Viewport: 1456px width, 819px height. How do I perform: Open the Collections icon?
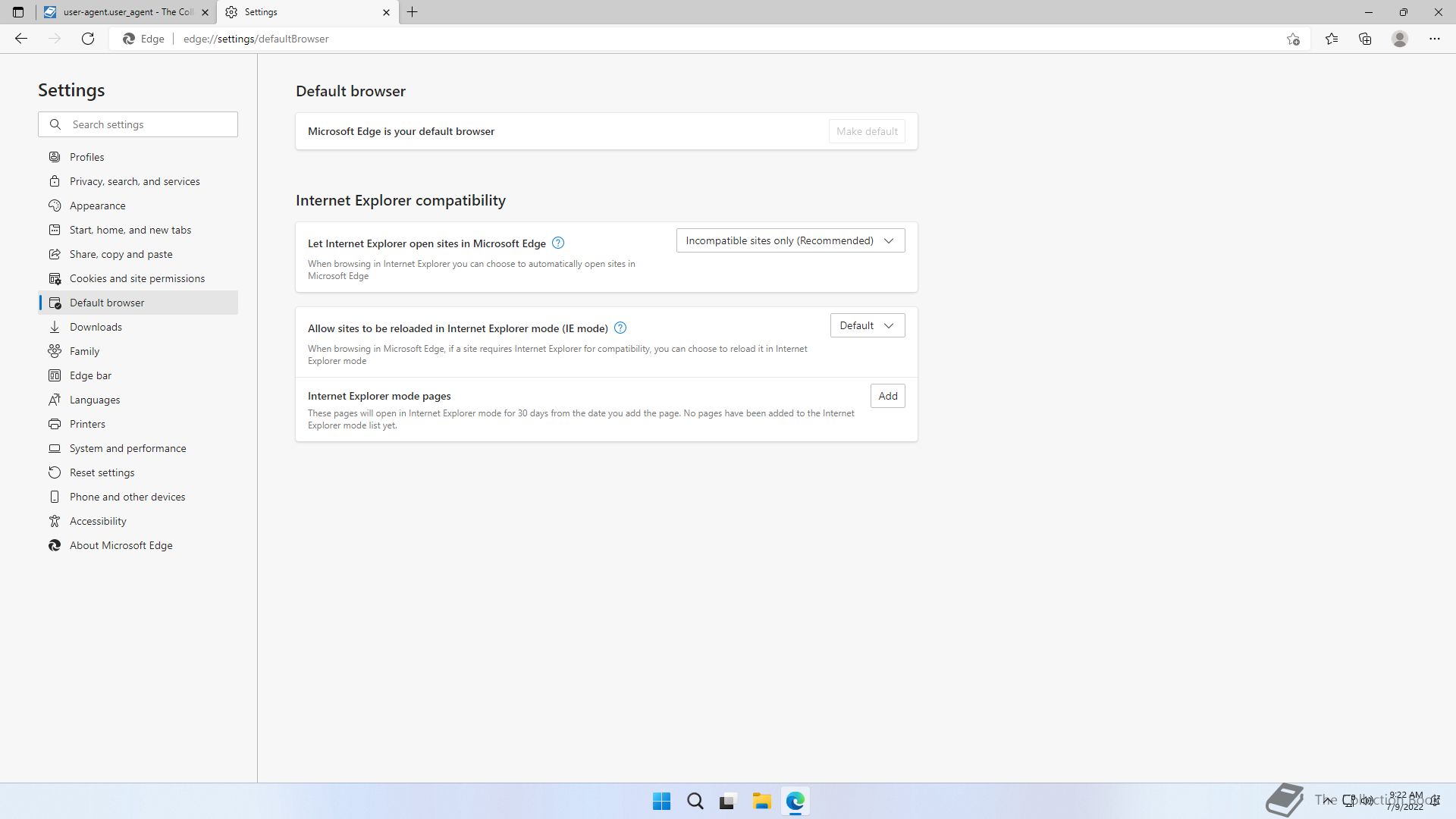tap(1365, 39)
